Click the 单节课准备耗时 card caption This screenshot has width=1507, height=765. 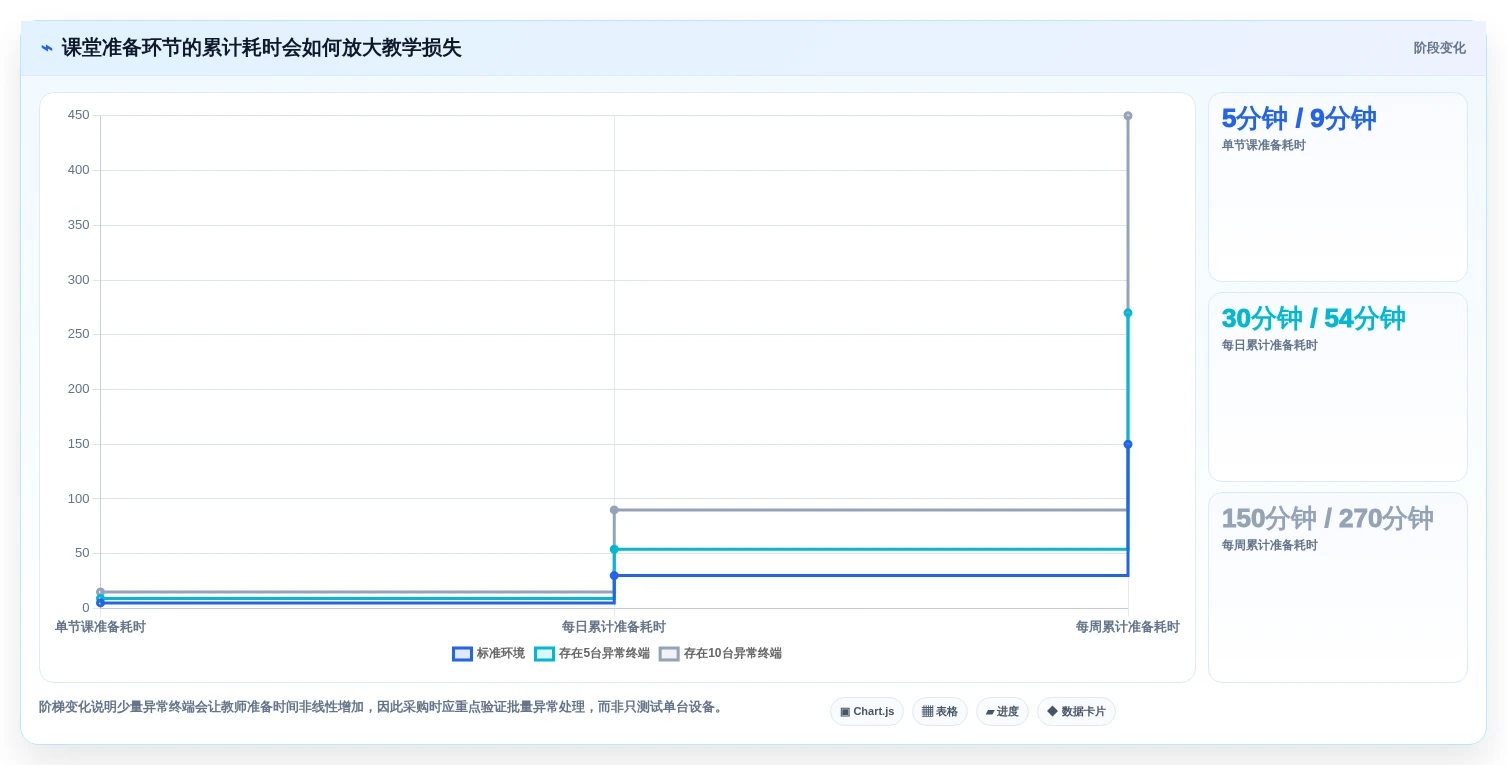[1263, 145]
